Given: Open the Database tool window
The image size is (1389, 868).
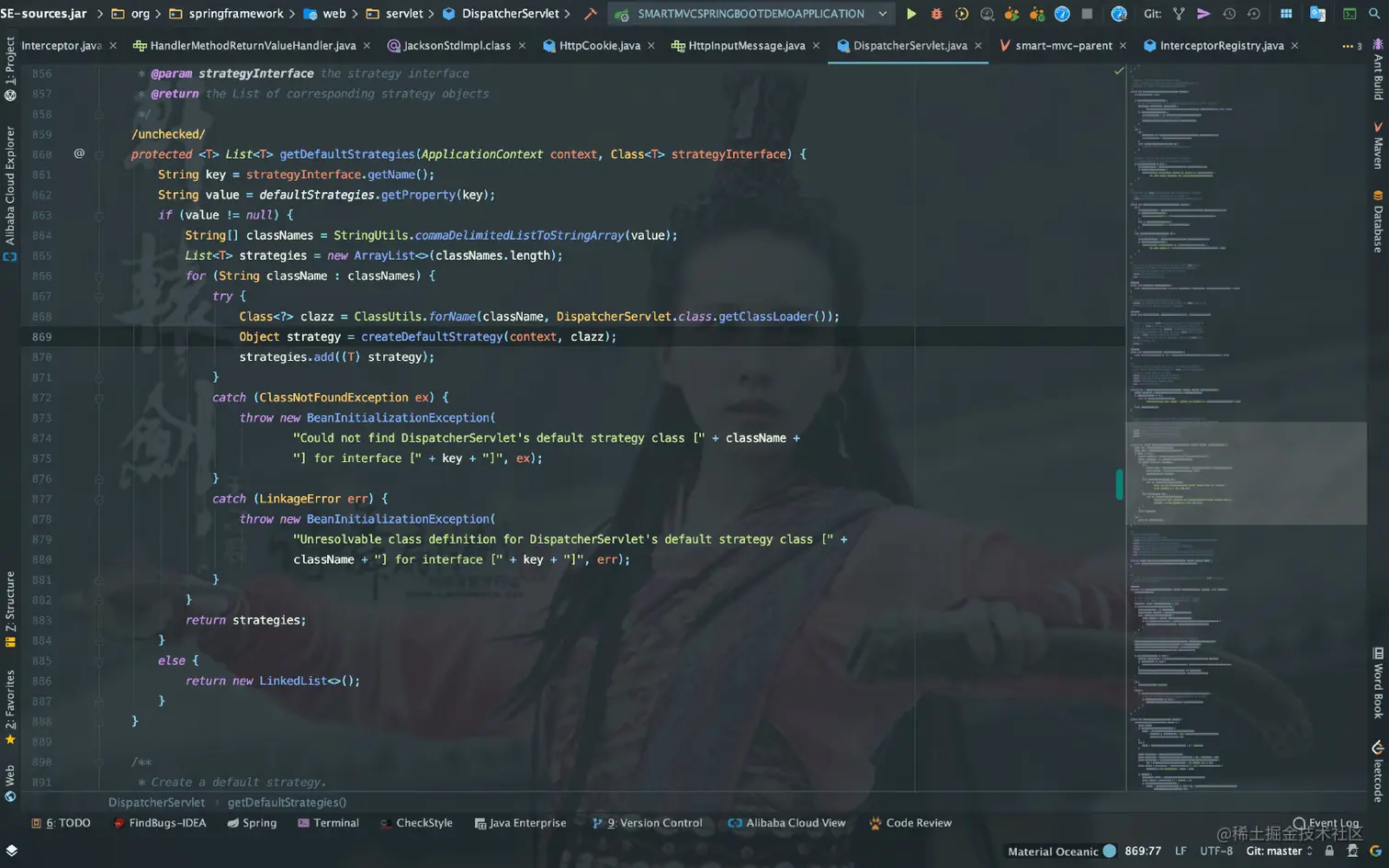Looking at the screenshot, I should click(1378, 221).
